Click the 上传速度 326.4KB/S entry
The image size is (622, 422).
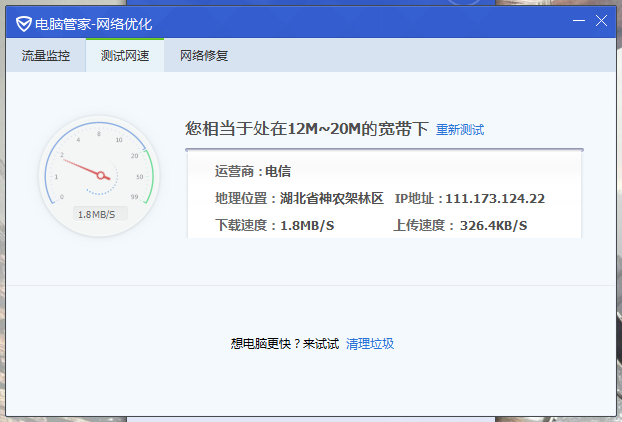pyautogui.click(x=460, y=225)
